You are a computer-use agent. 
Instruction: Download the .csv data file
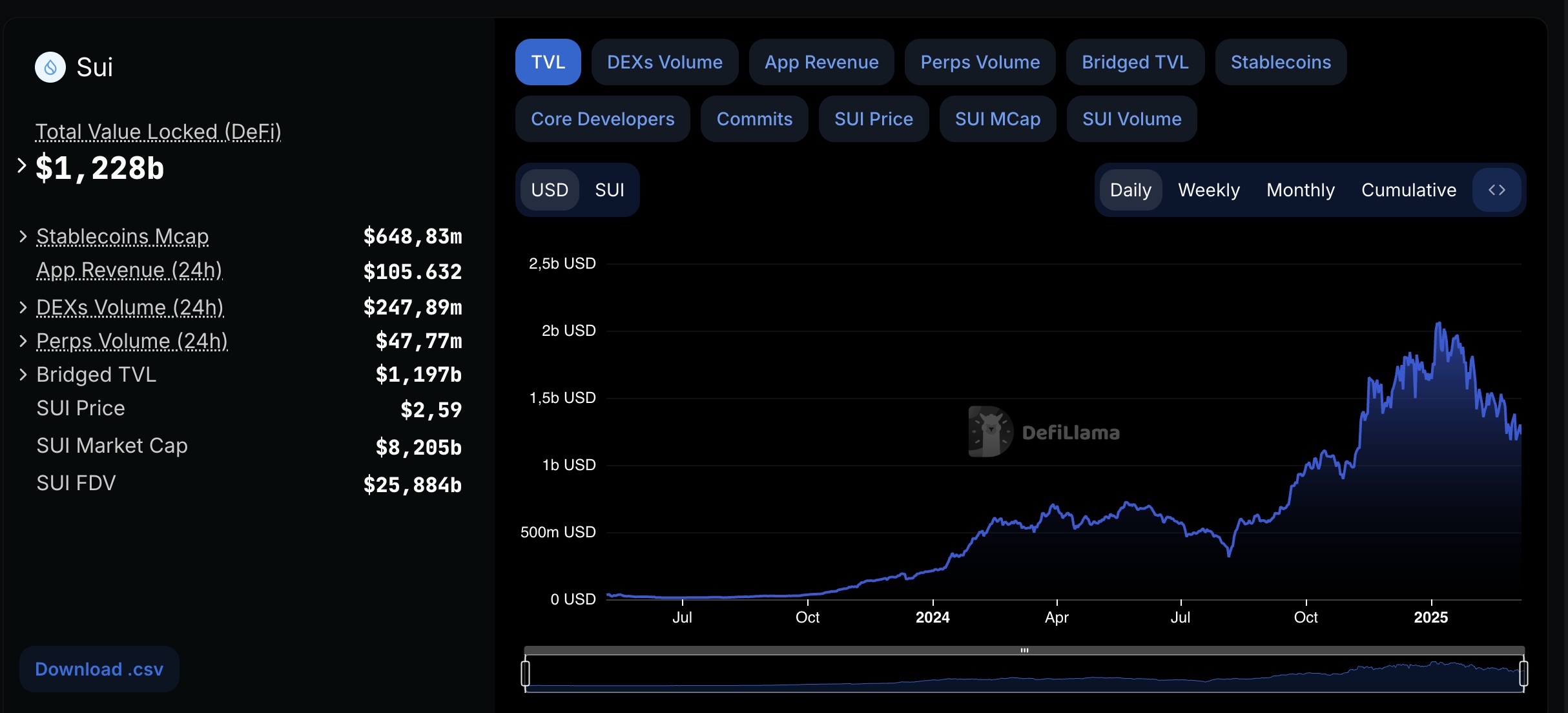(x=99, y=669)
